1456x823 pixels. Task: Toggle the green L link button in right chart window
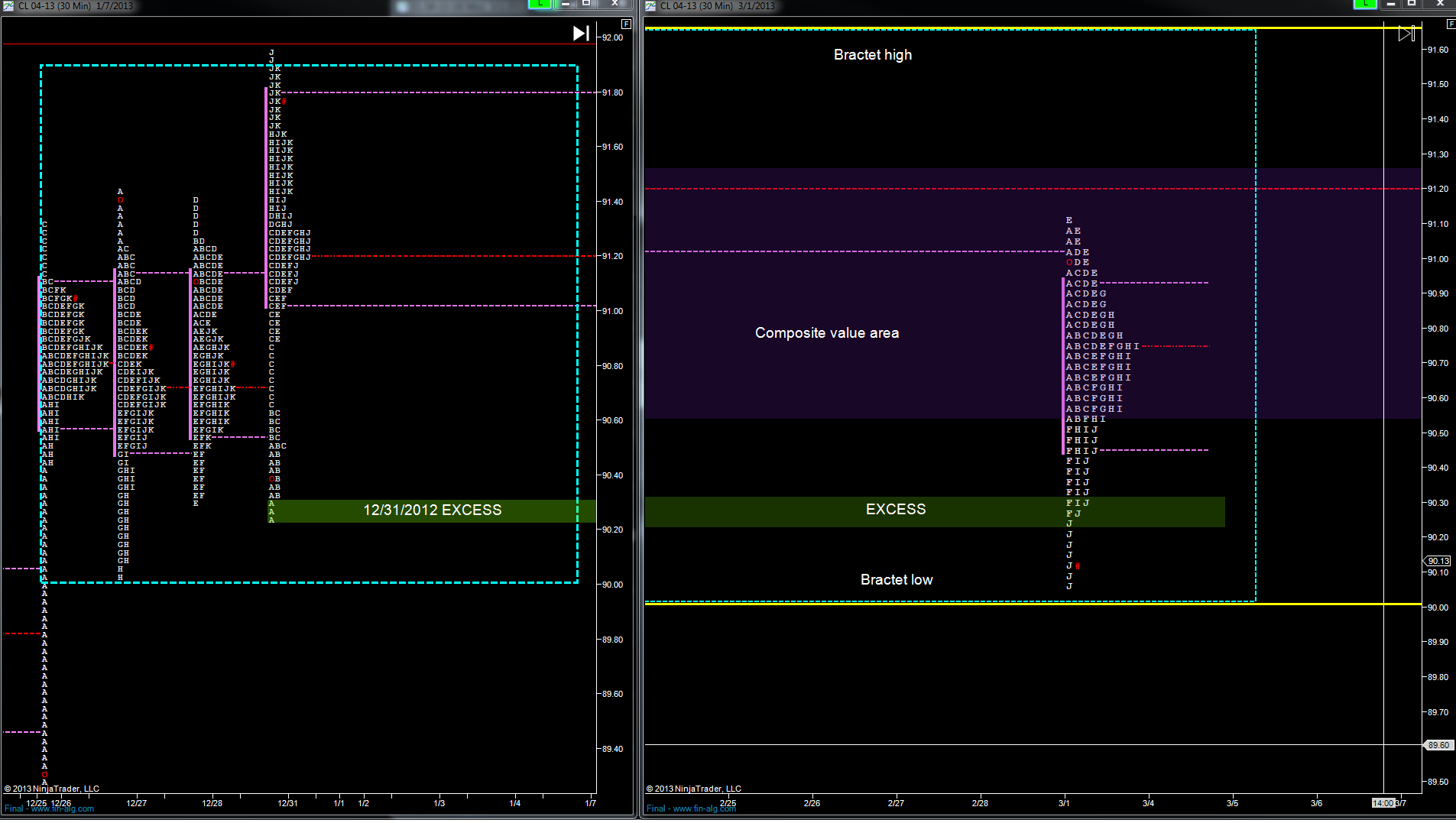1365,4
